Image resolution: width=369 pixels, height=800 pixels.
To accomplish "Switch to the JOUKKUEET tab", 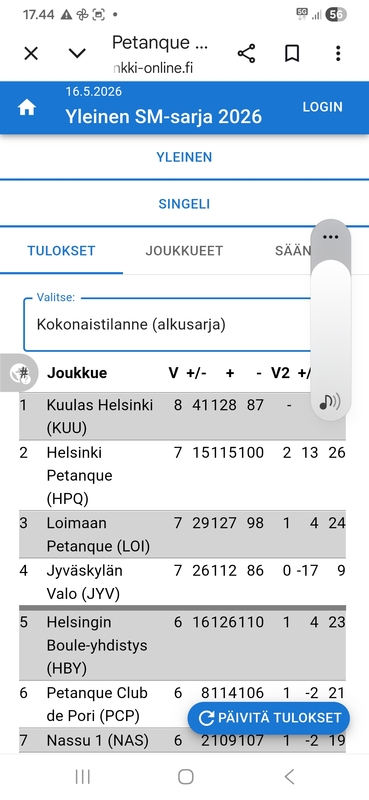I will (x=184, y=251).
